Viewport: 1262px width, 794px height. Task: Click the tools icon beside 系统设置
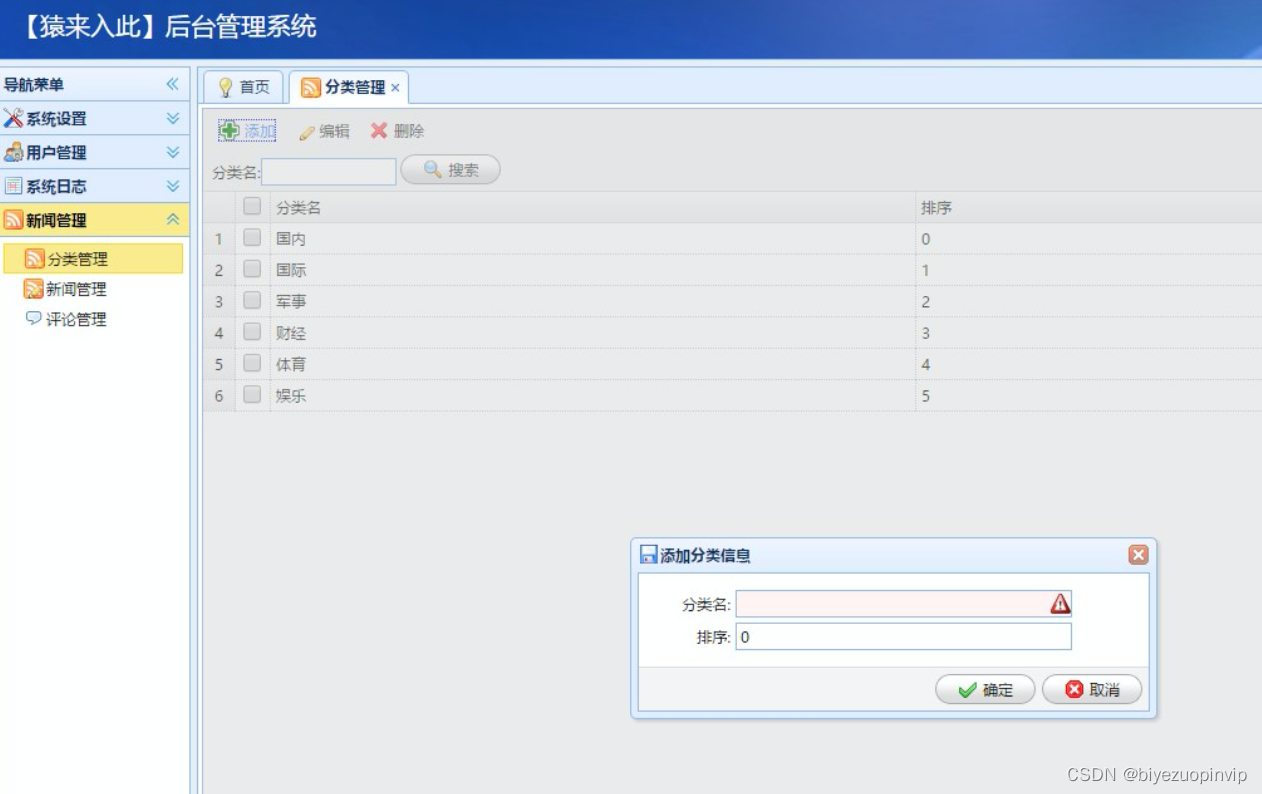[x=14, y=118]
